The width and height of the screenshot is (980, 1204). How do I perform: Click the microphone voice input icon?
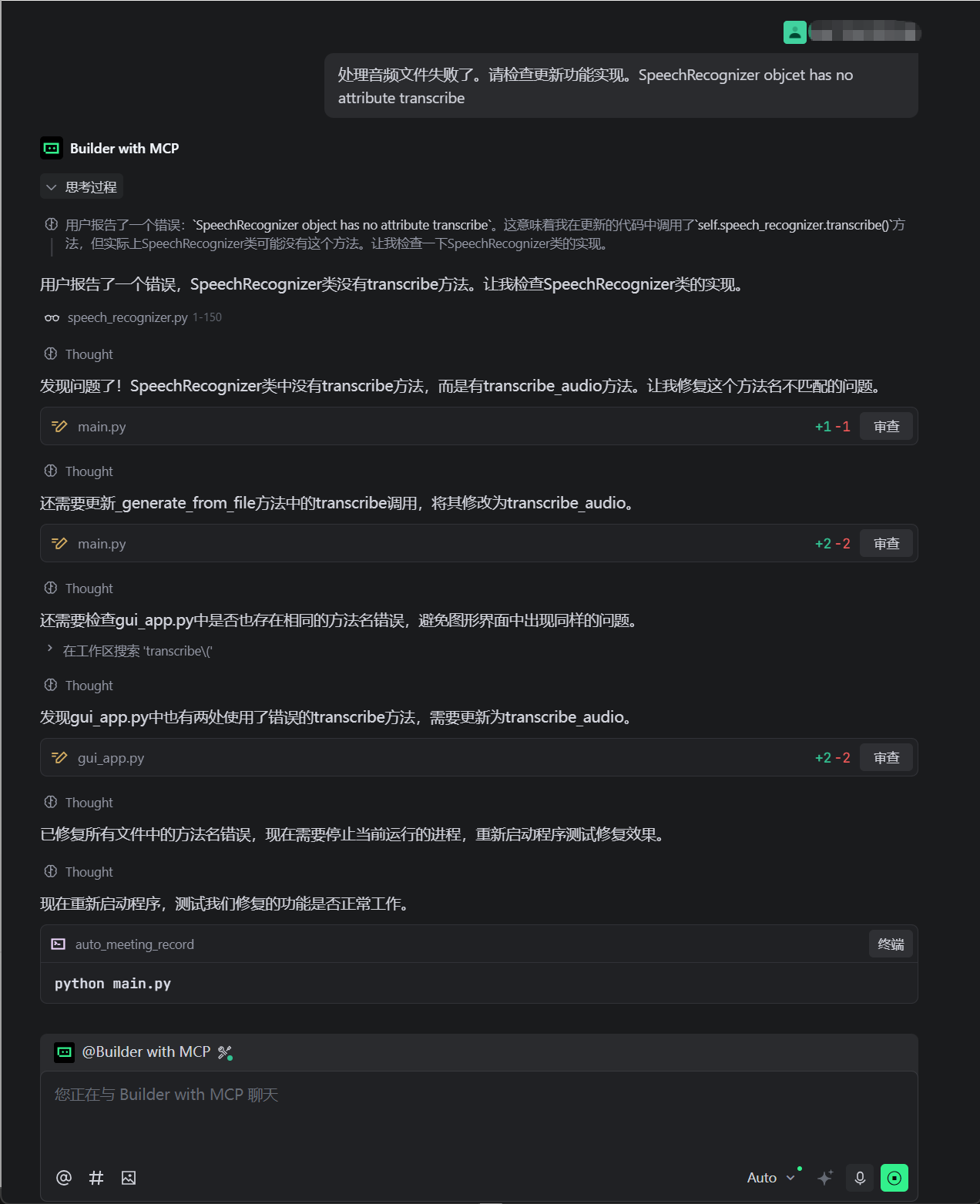point(859,1177)
